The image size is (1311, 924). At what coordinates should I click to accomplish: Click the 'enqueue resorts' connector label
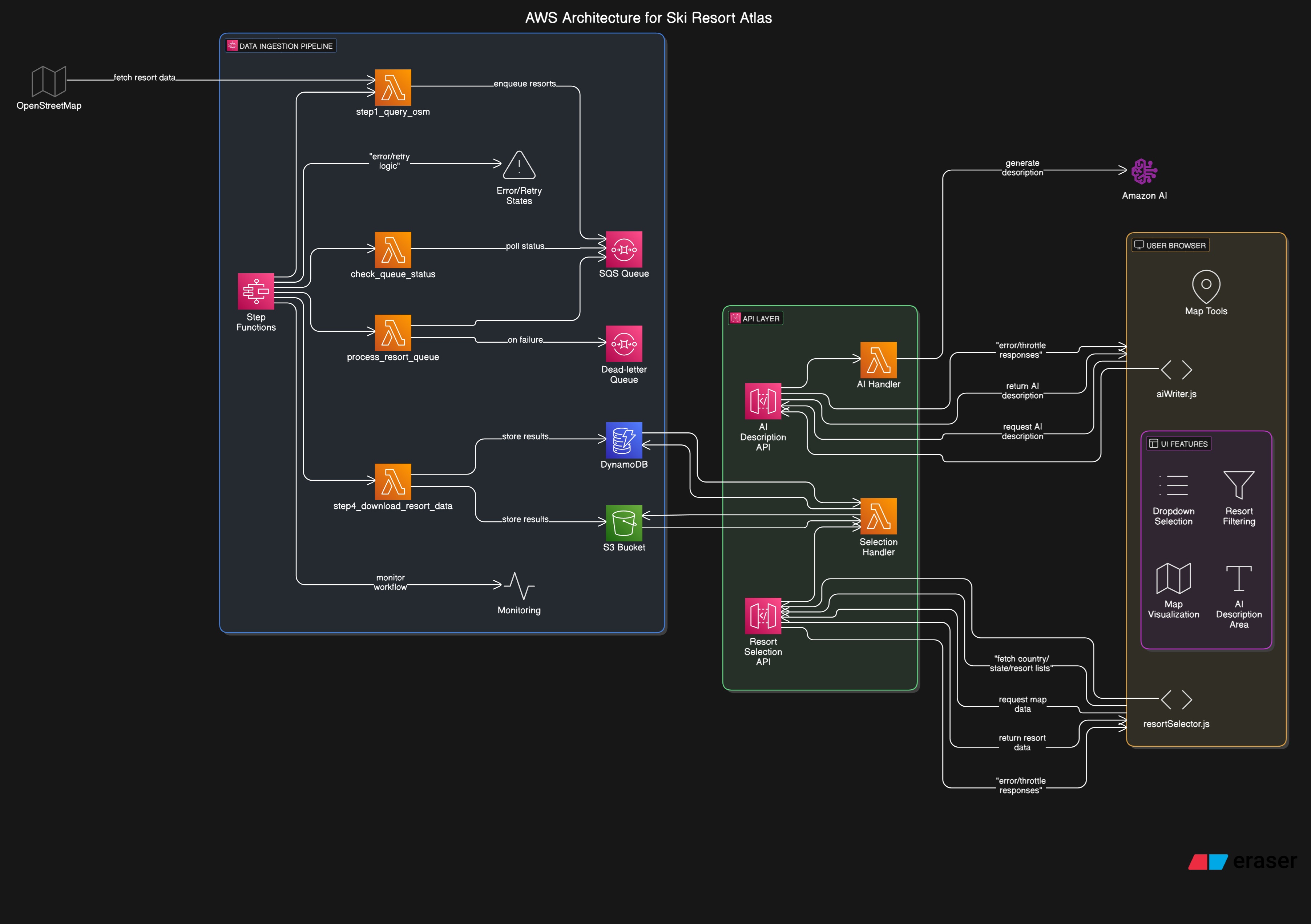point(525,83)
